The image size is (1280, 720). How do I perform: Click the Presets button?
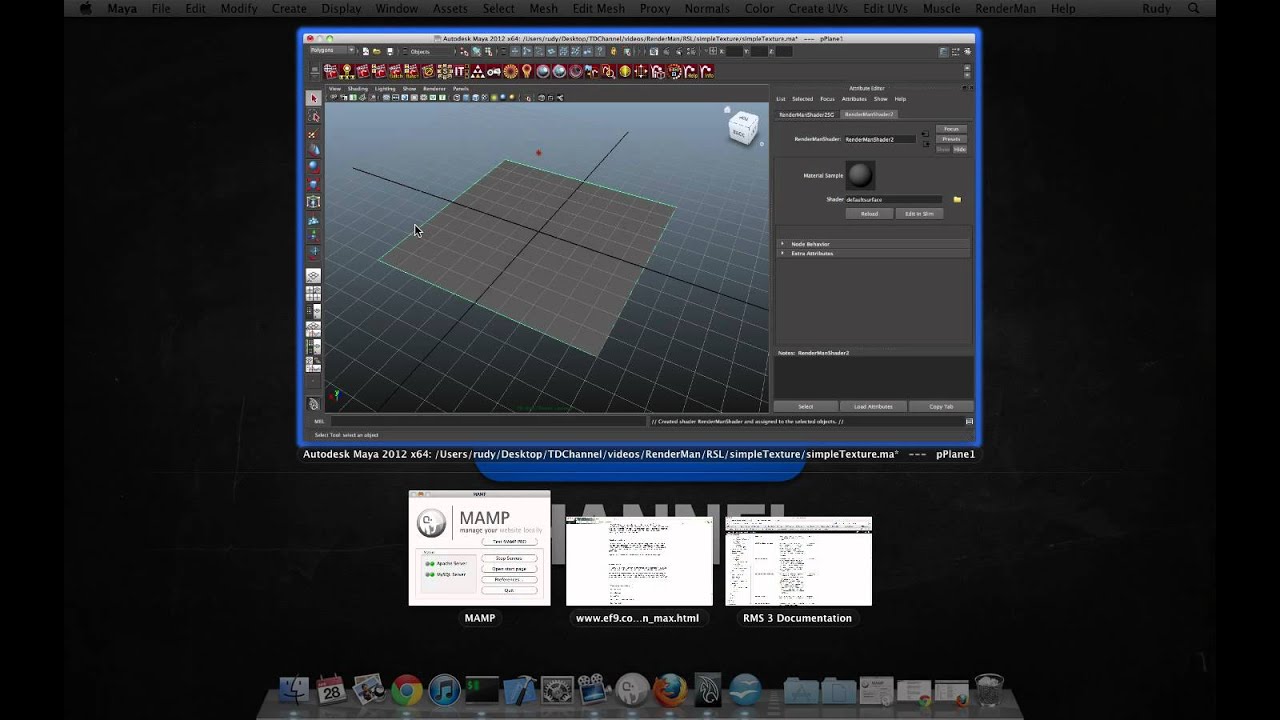click(x=951, y=139)
